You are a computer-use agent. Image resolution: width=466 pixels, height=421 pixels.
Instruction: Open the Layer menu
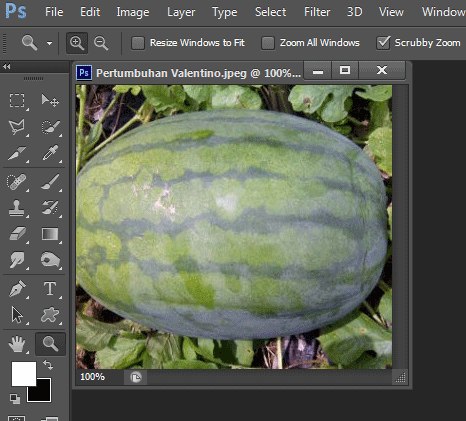181,12
